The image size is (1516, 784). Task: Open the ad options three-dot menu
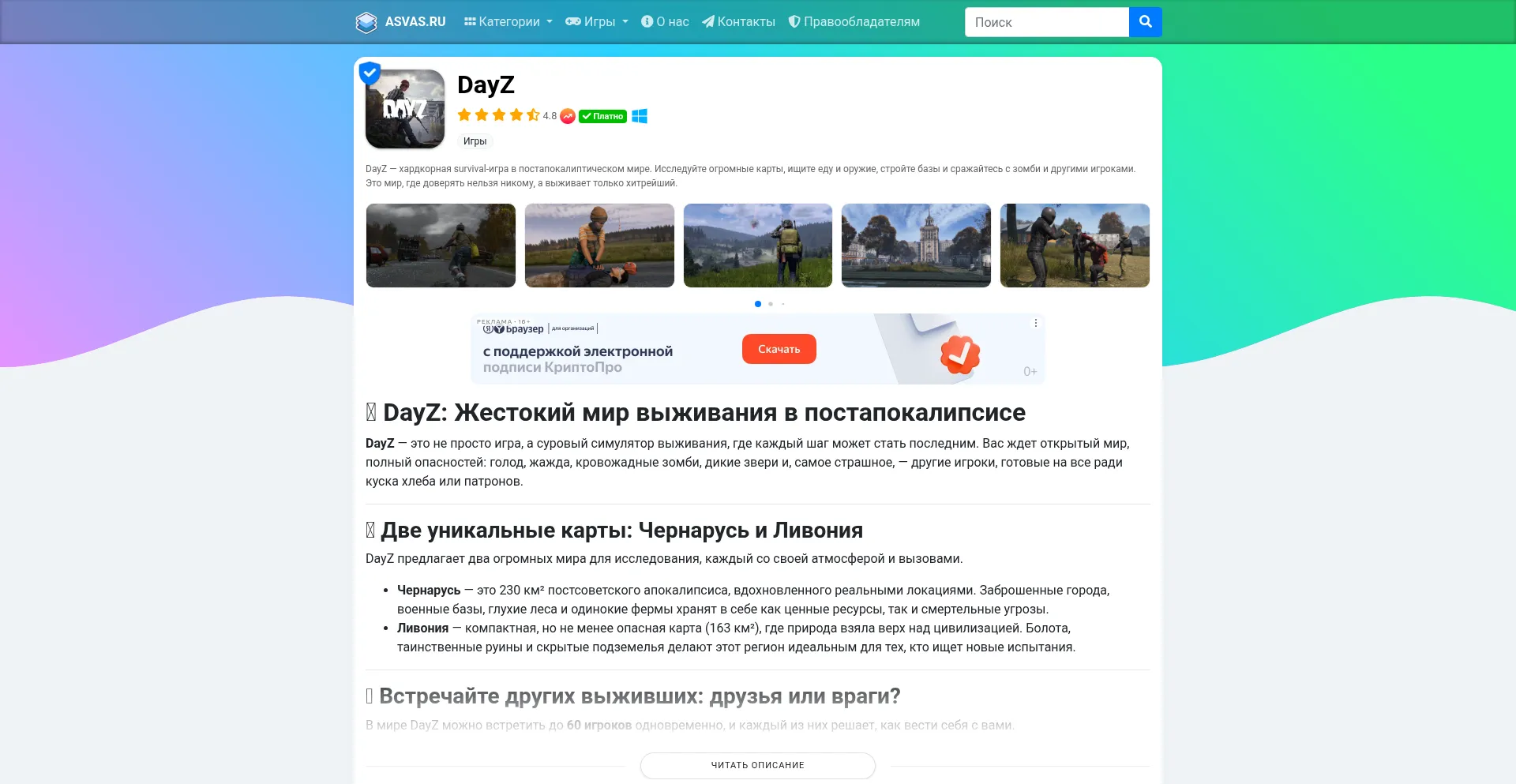click(x=1035, y=323)
